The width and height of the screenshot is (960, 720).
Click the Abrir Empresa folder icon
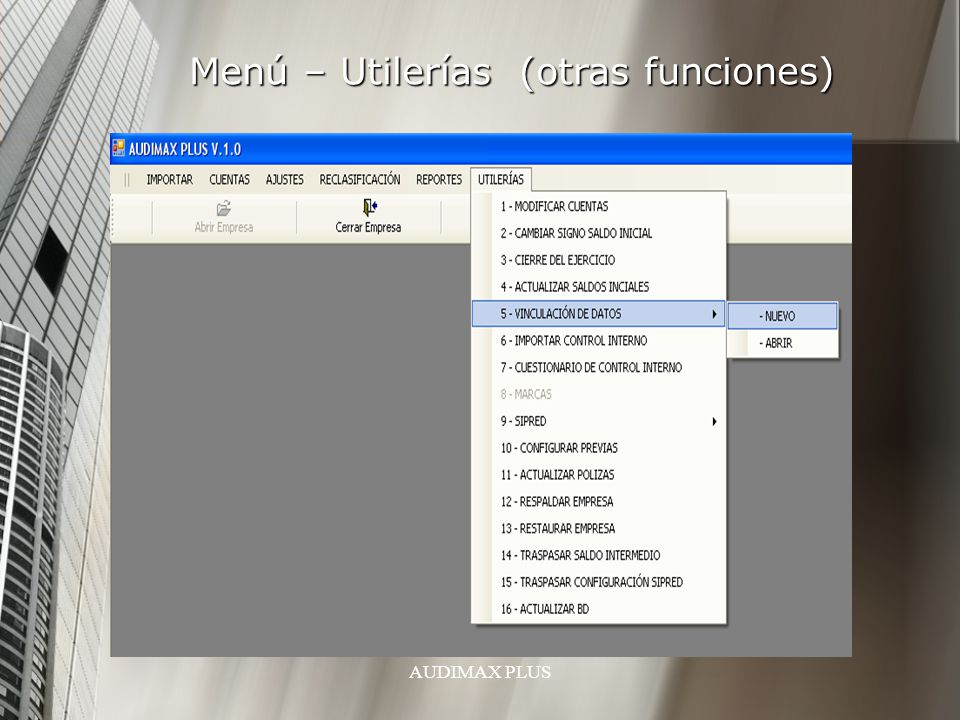click(224, 208)
